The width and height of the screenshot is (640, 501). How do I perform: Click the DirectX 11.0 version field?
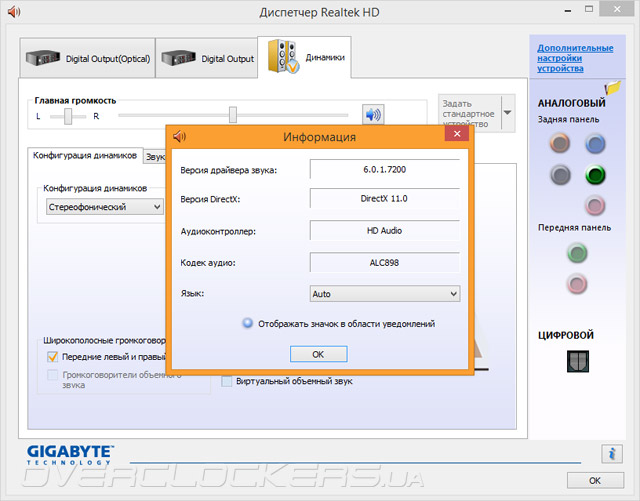(x=384, y=198)
